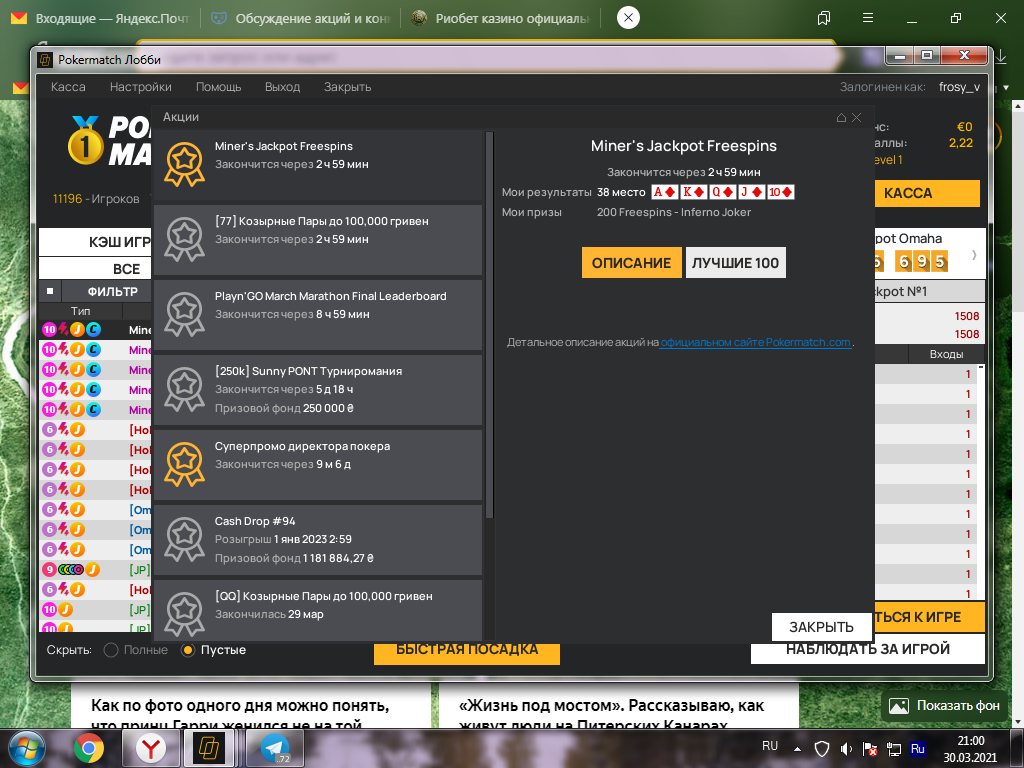Select Полные radio button
Image resolution: width=1024 pixels, height=768 pixels.
point(111,650)
